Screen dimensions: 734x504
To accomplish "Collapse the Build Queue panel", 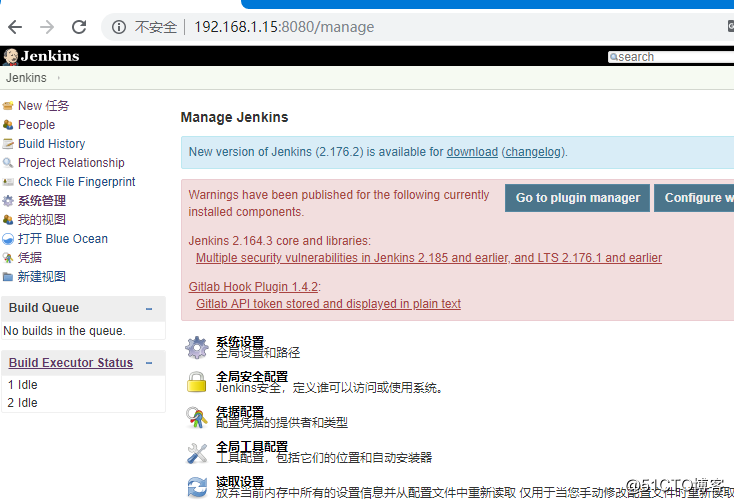I will [x=149, y=309].
